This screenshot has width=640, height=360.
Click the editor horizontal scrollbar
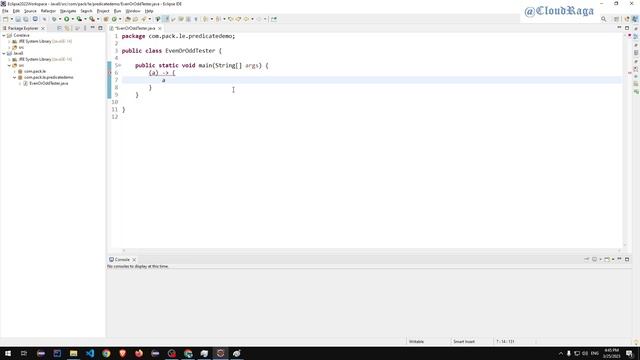click(371, 251)
